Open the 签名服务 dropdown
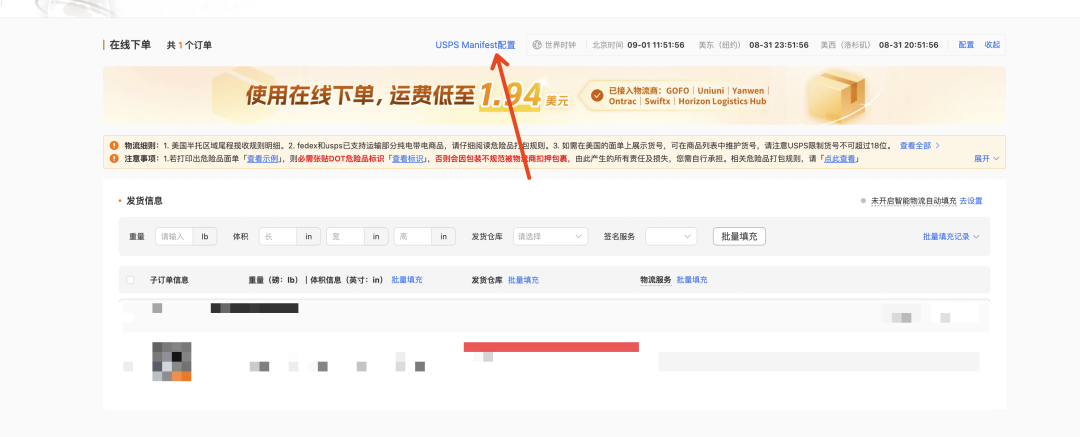 (671, 236)
